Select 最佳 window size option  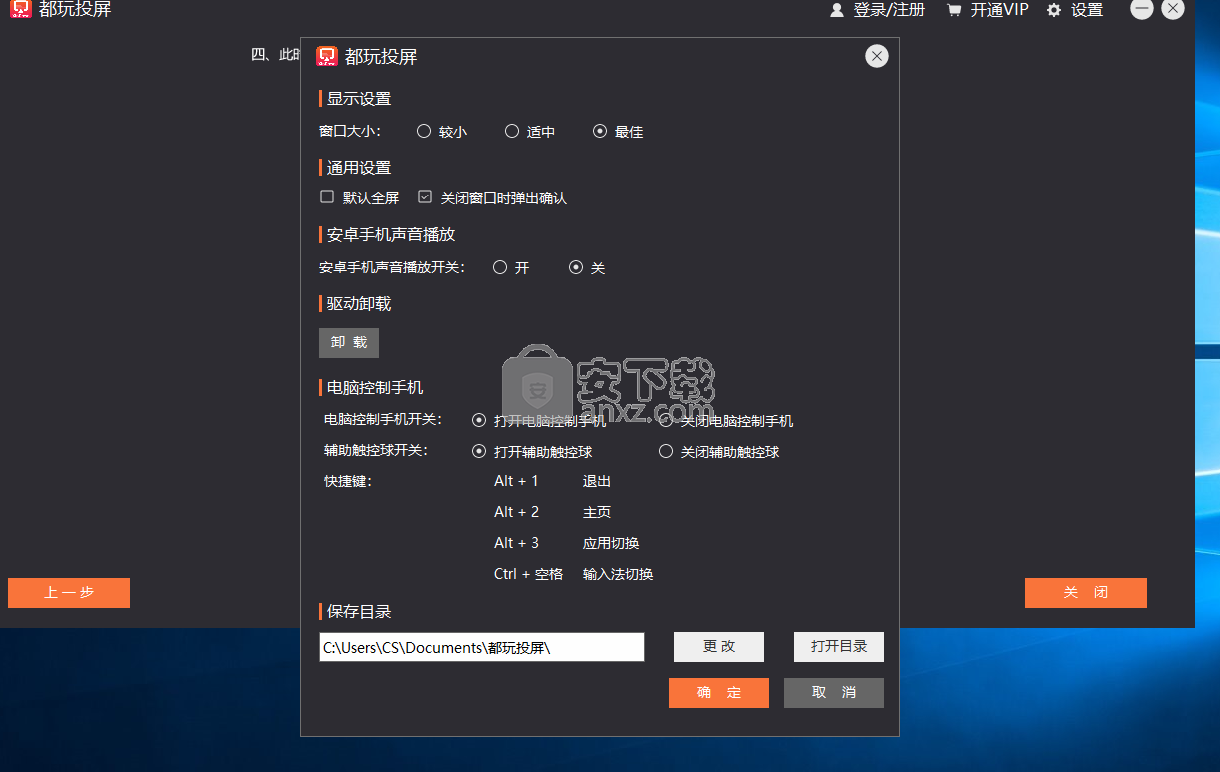tap(600, 131)
